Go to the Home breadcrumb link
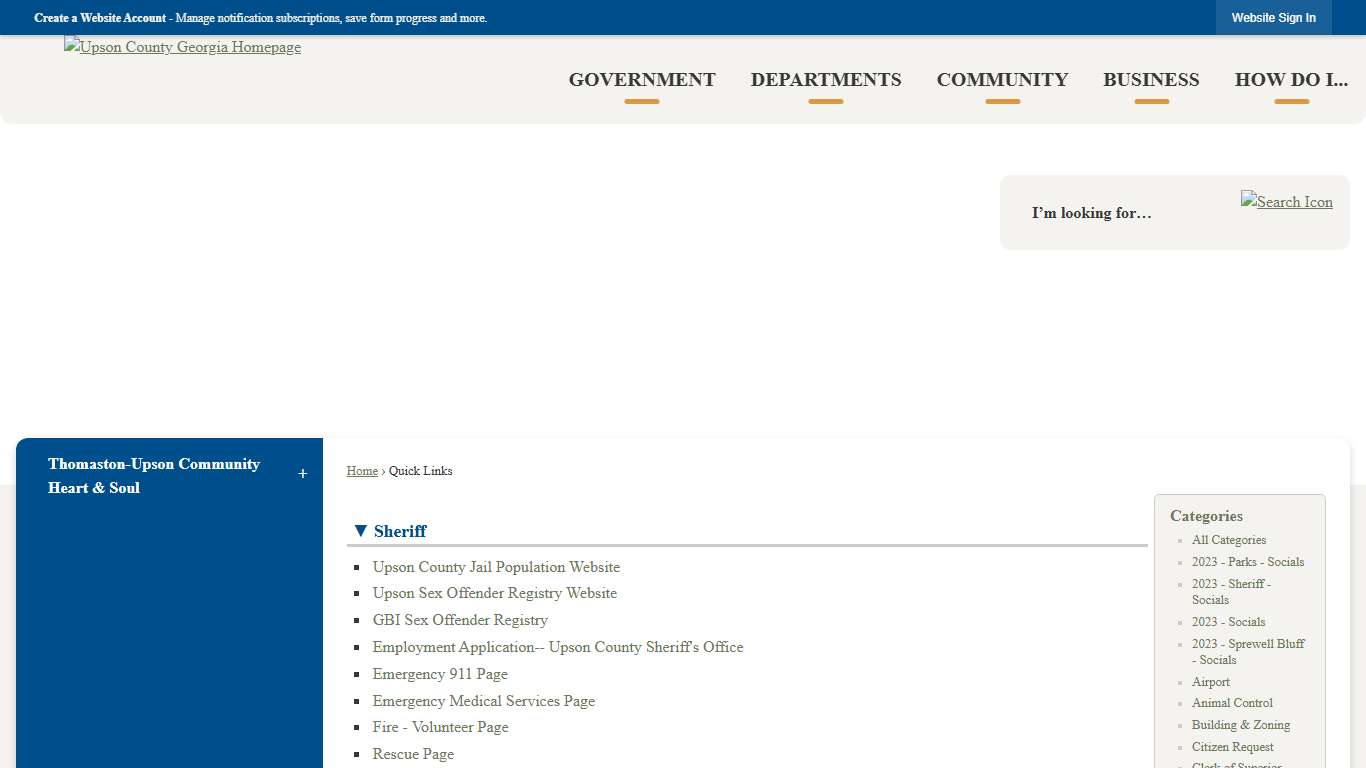The width and height of the screenshot is (1366, 768). pos(362,471)
